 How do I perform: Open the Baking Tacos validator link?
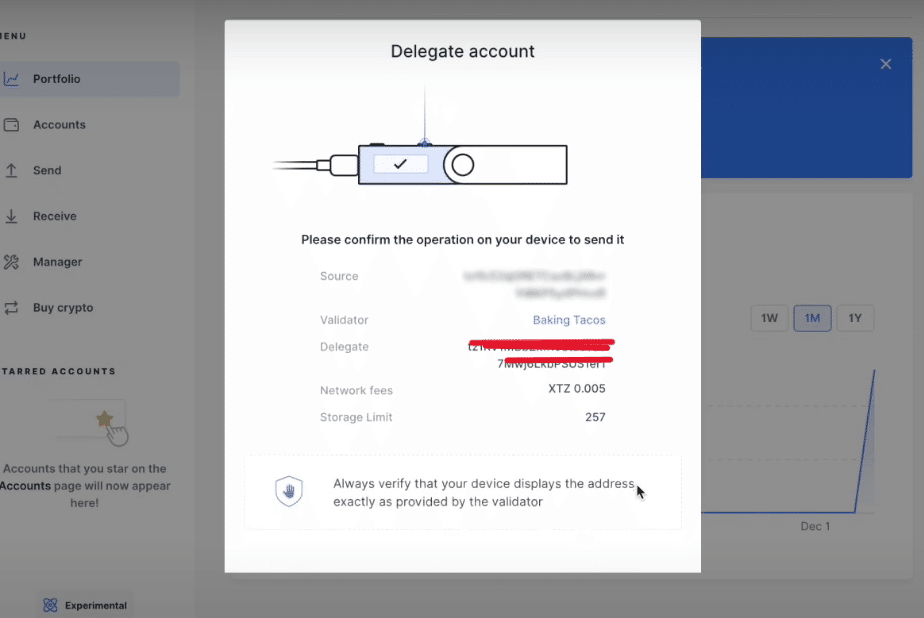click(568, 320)
